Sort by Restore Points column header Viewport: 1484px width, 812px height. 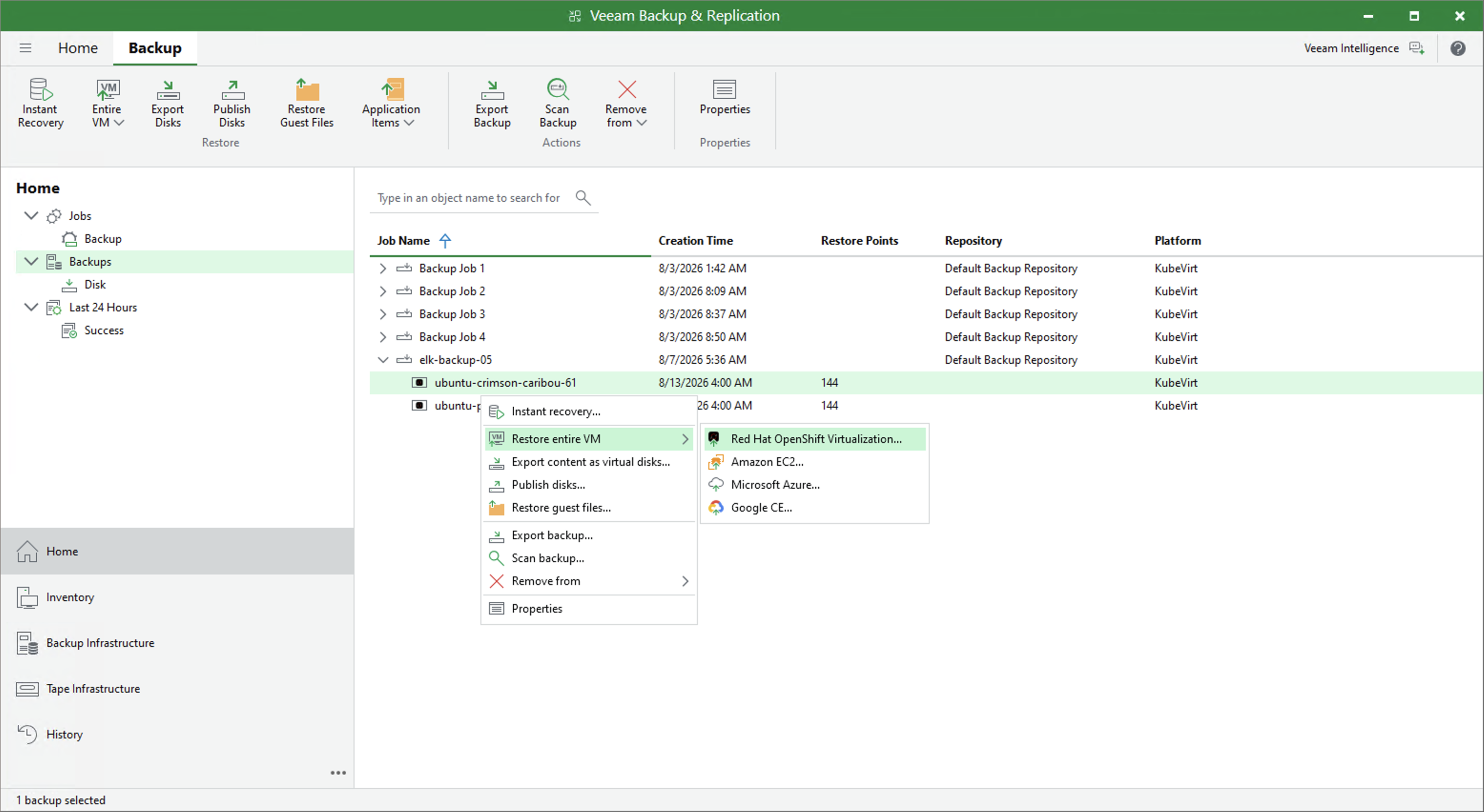click(x=859, y=241)
